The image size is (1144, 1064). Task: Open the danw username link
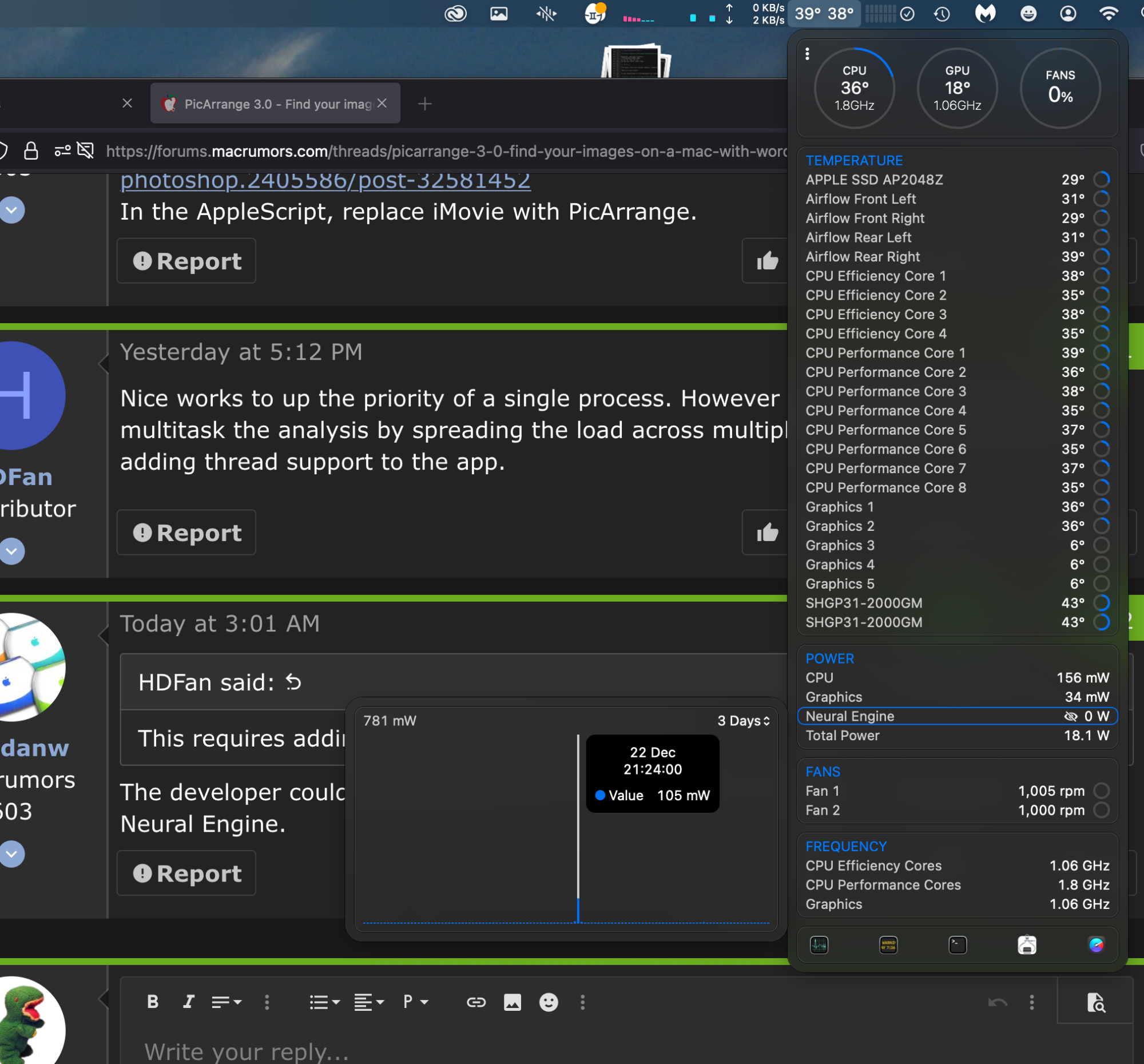34,748
